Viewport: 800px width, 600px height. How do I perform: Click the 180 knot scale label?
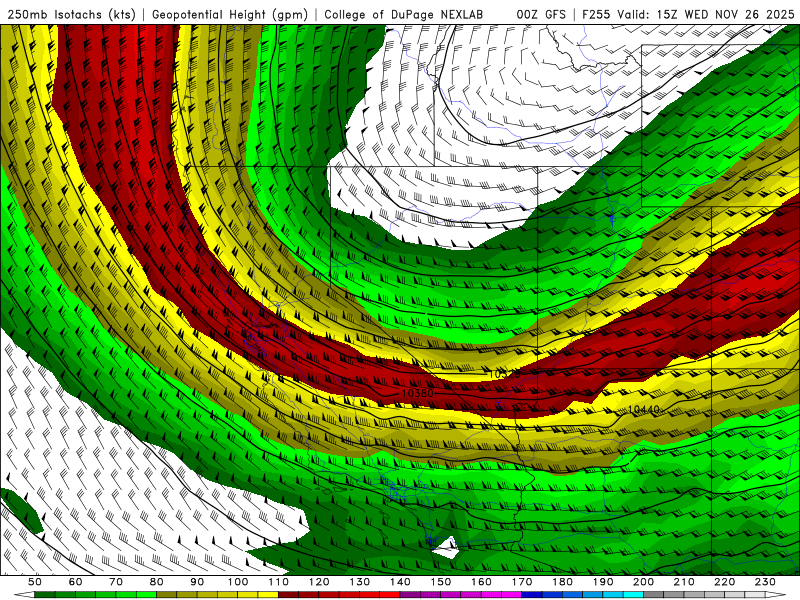pos(562,582)
